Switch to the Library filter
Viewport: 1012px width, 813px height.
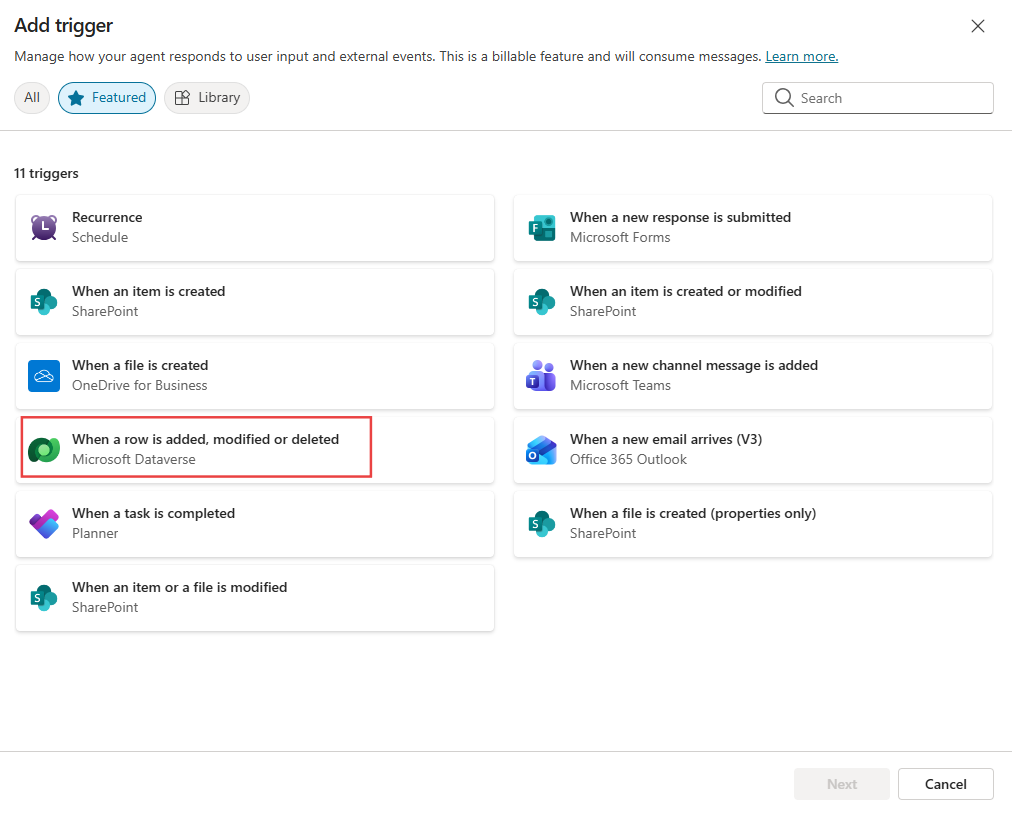pyautogui.click(x=207, y=97)
